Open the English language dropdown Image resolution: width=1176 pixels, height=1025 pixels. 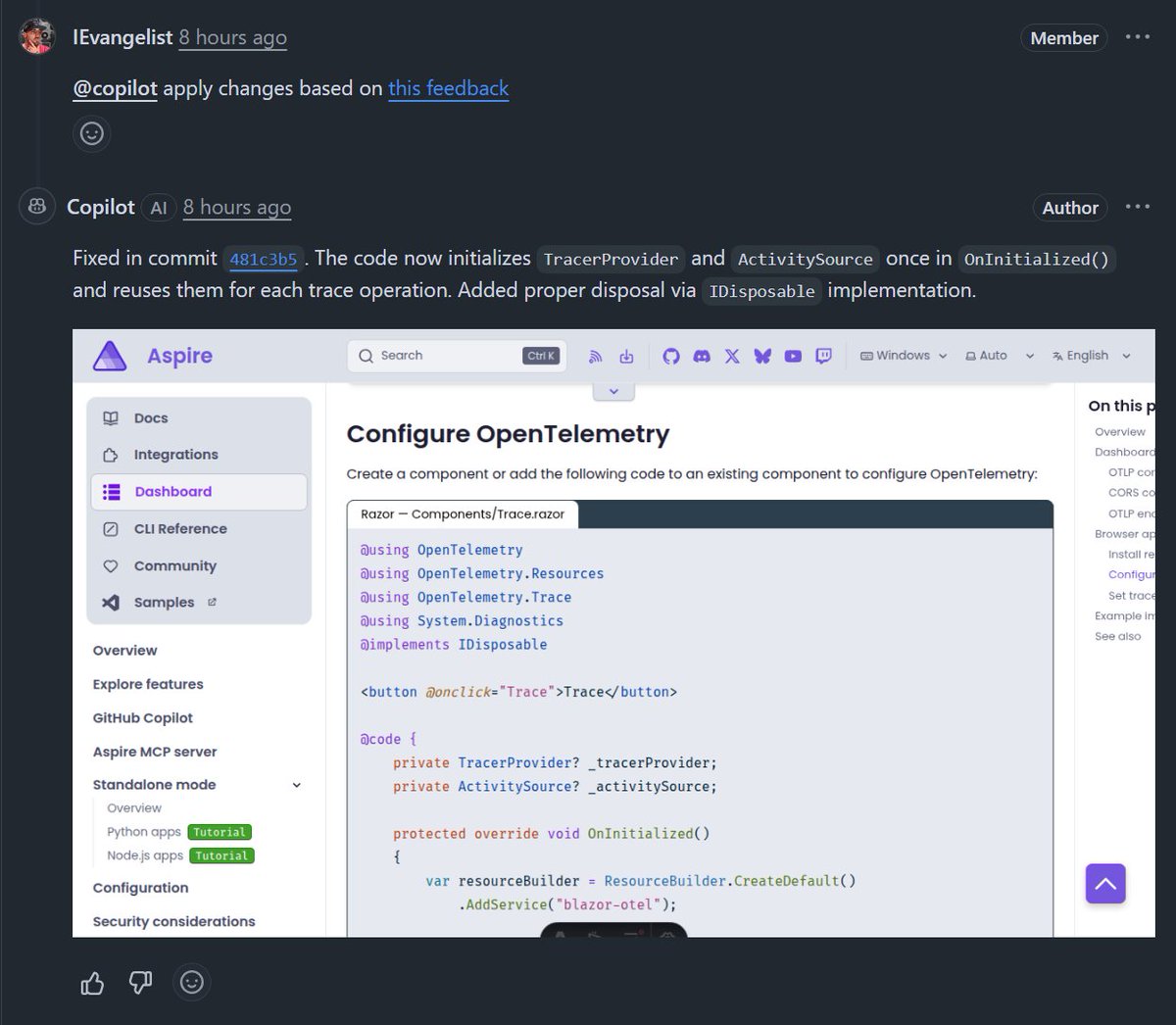(1090, 355)
